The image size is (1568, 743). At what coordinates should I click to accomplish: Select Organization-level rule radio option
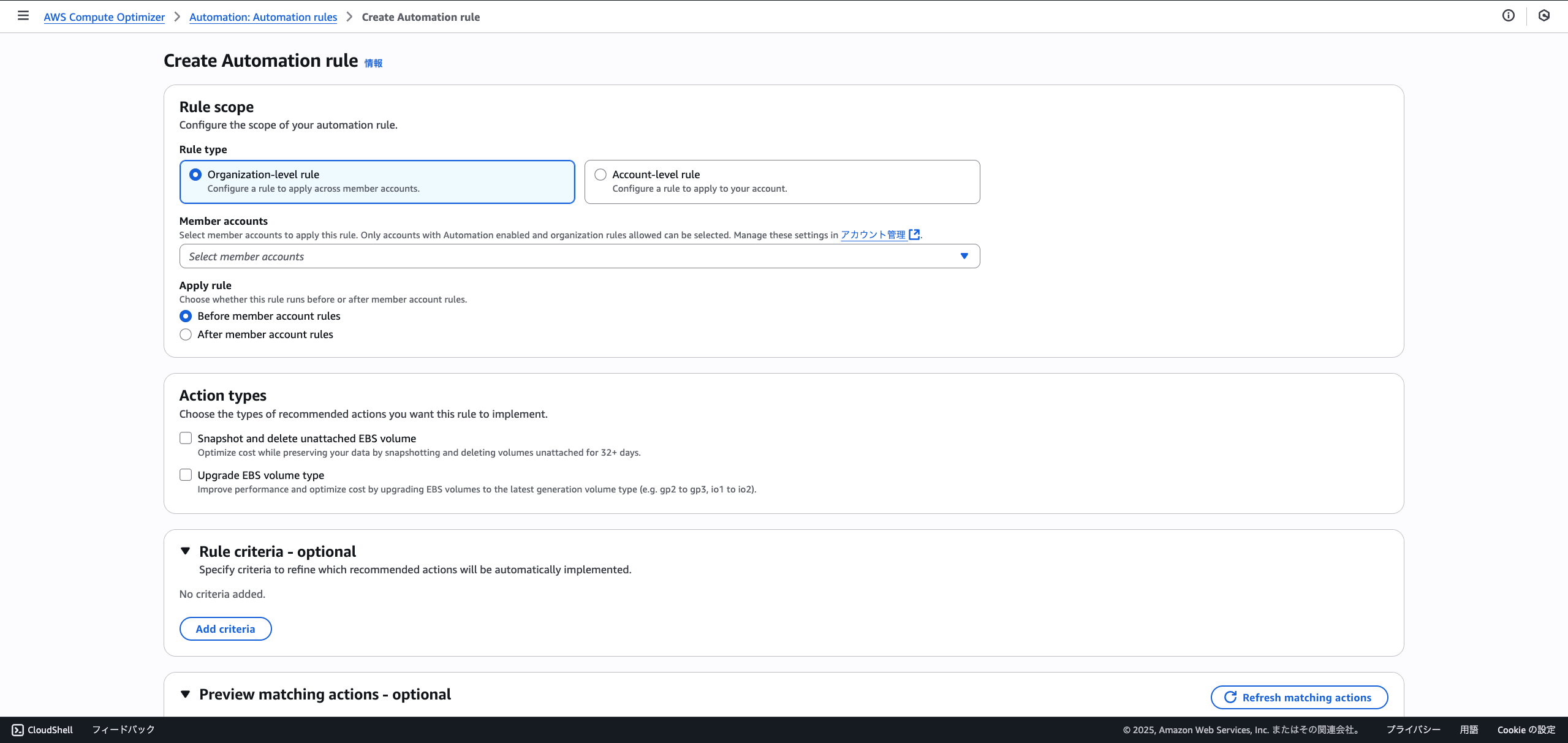[x=195, y=175]
